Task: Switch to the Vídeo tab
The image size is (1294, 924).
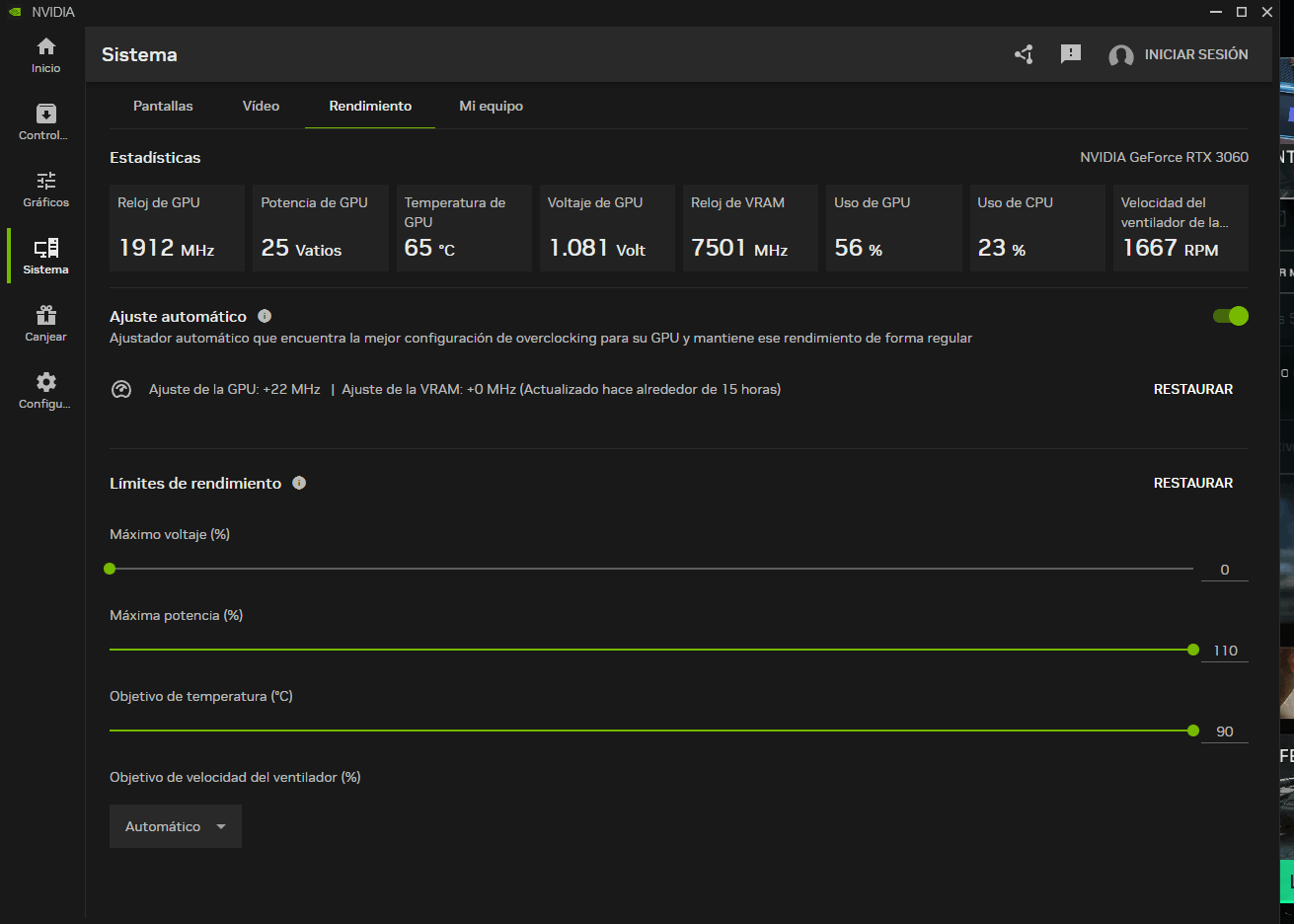Action: tap(261, 106)
